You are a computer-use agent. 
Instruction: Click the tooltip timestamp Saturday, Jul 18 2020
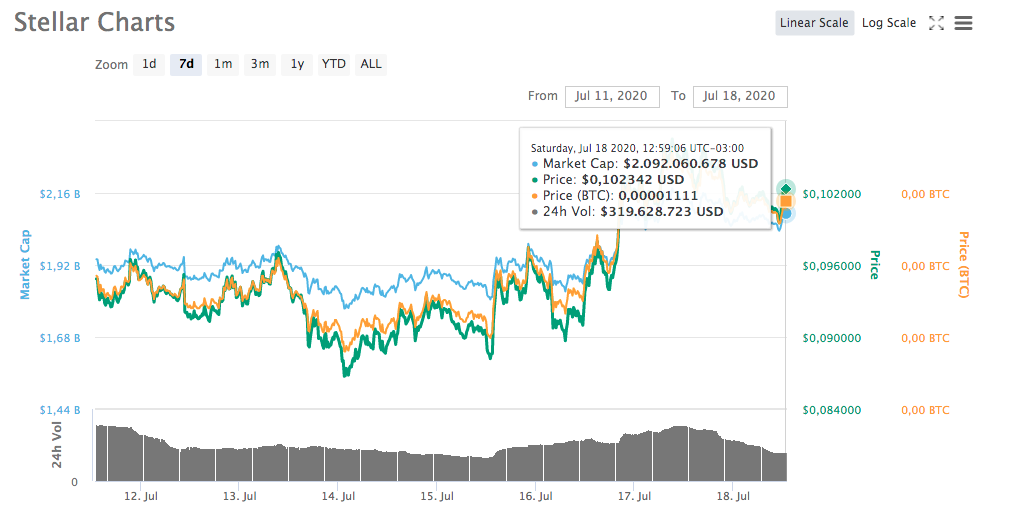coord(637,148)
